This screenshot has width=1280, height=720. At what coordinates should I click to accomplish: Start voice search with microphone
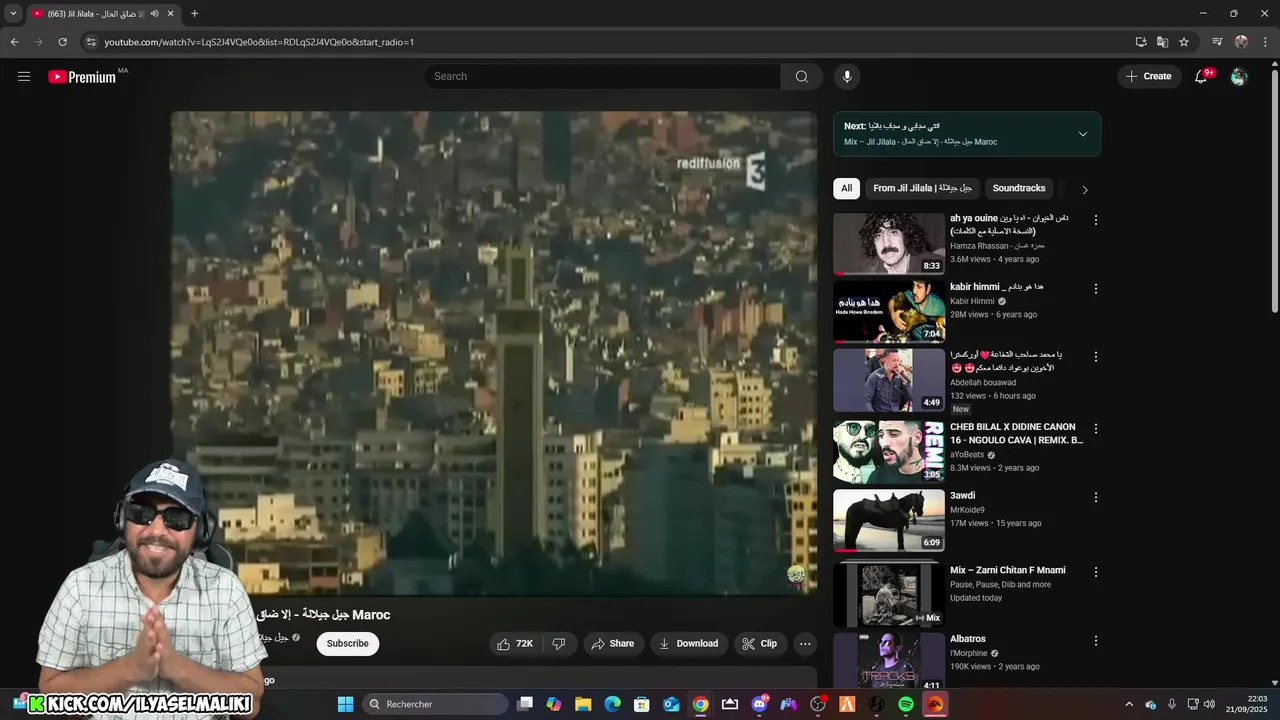coord(847,76)
